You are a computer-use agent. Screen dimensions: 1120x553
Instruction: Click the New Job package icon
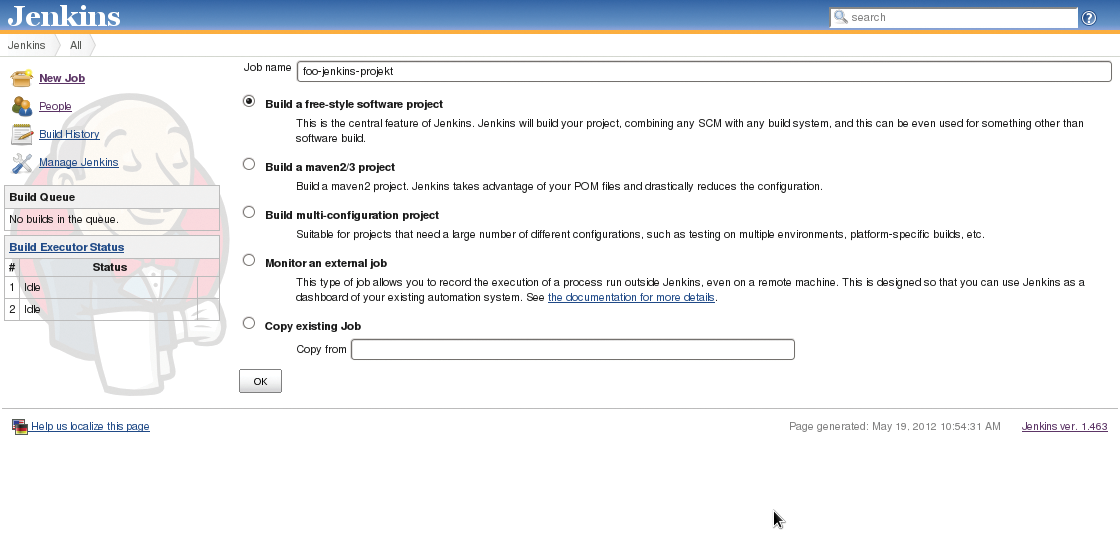(x=21, y=78)
